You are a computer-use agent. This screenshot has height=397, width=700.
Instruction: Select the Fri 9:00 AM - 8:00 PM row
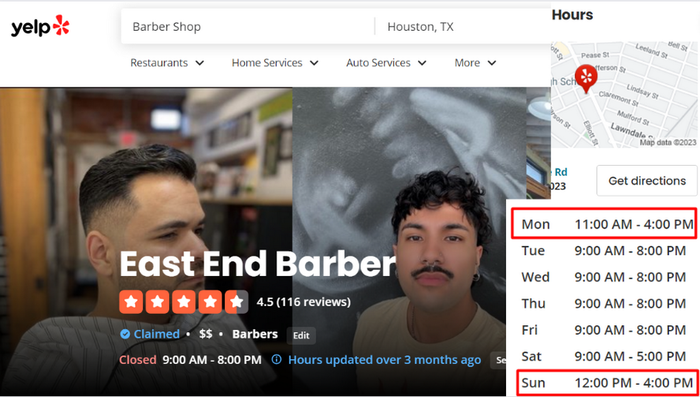[604, 330]
